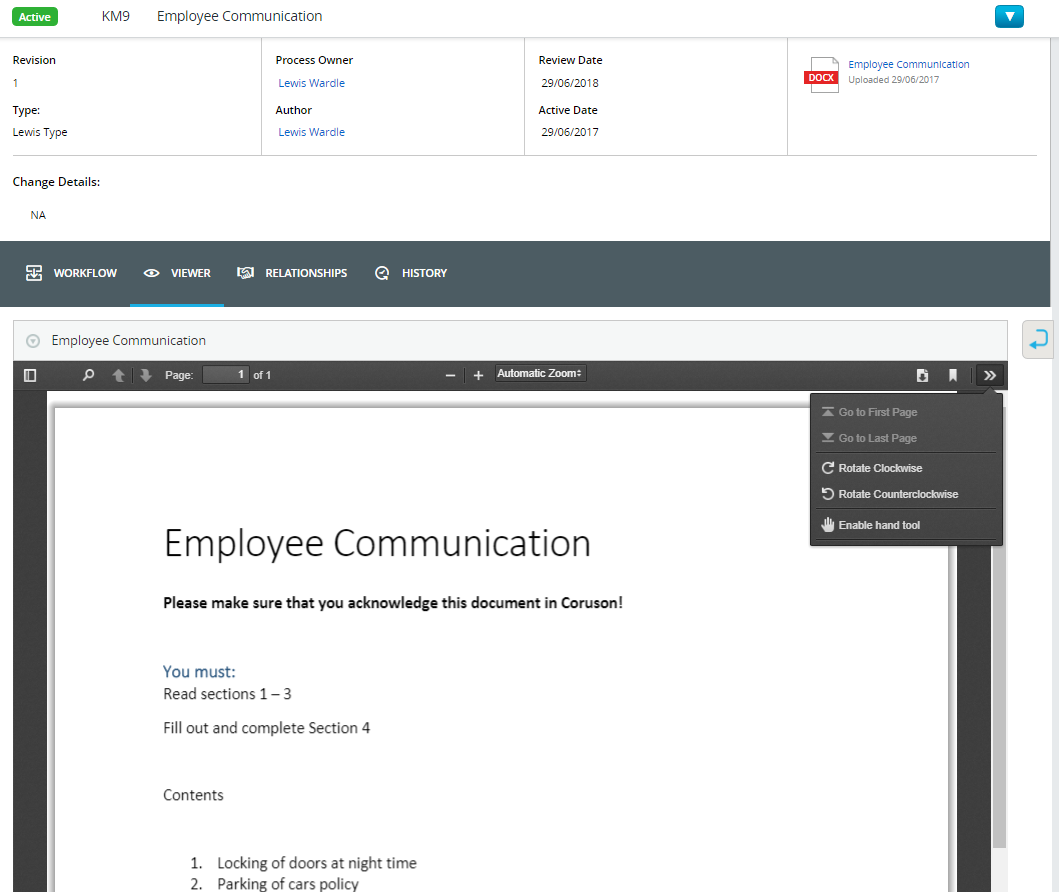The image size is (1059, 892).
Task: Click Read sections 1 – 3 line
Action: pyautogui.click(x=227, y=694)
